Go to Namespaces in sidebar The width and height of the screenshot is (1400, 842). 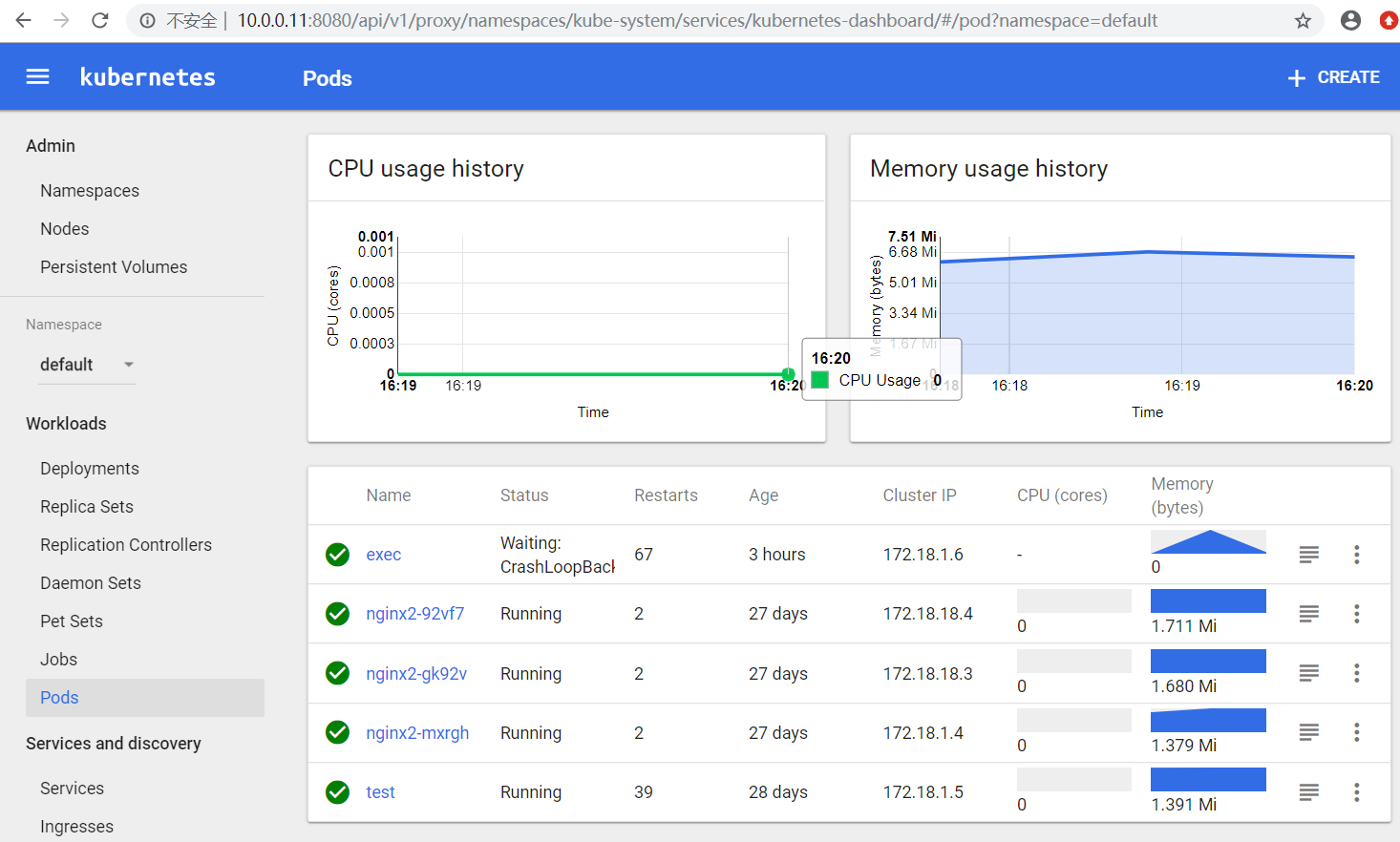[x=90, y=191]
